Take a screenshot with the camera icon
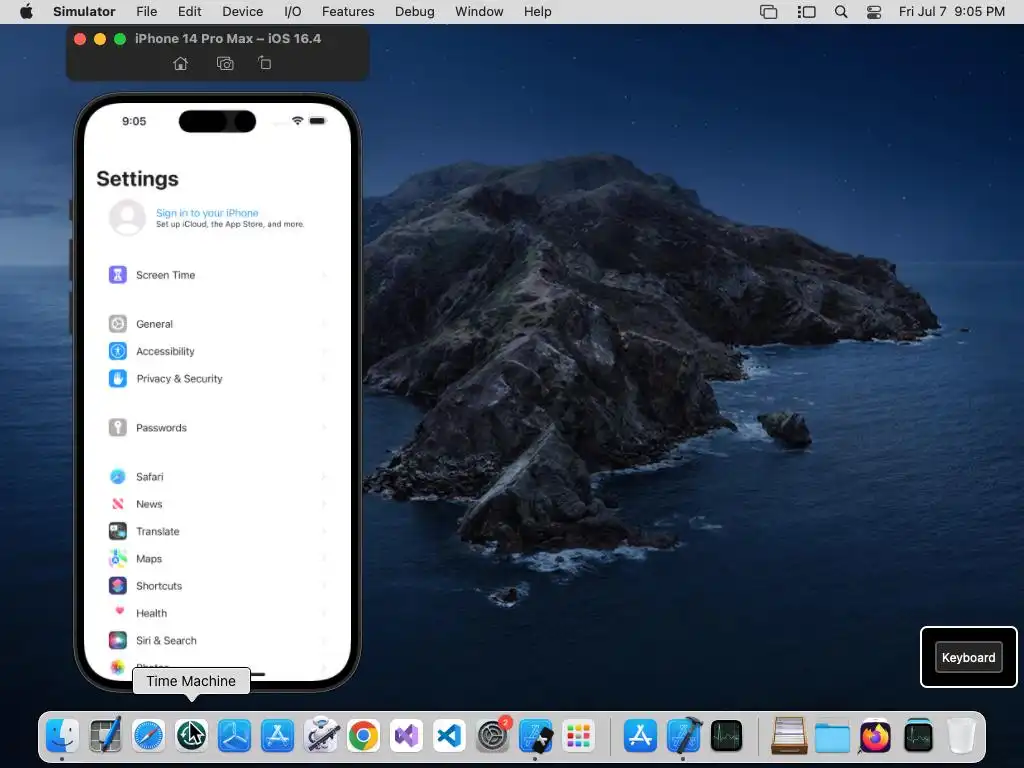Viewport: 1024px width, 768px height. tap(225, 63)
